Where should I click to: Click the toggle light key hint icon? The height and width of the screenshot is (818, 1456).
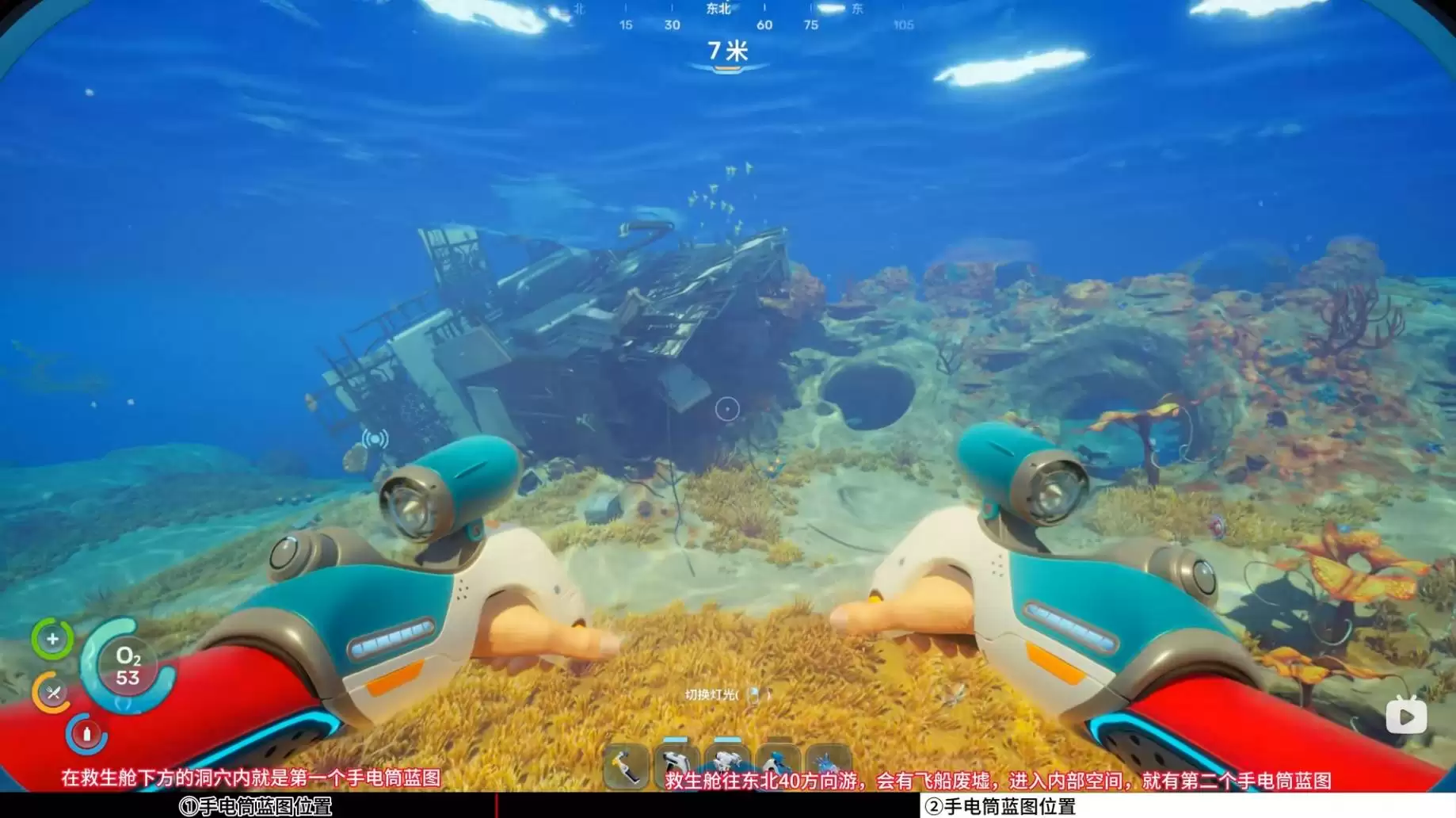(x=754, y=695)
